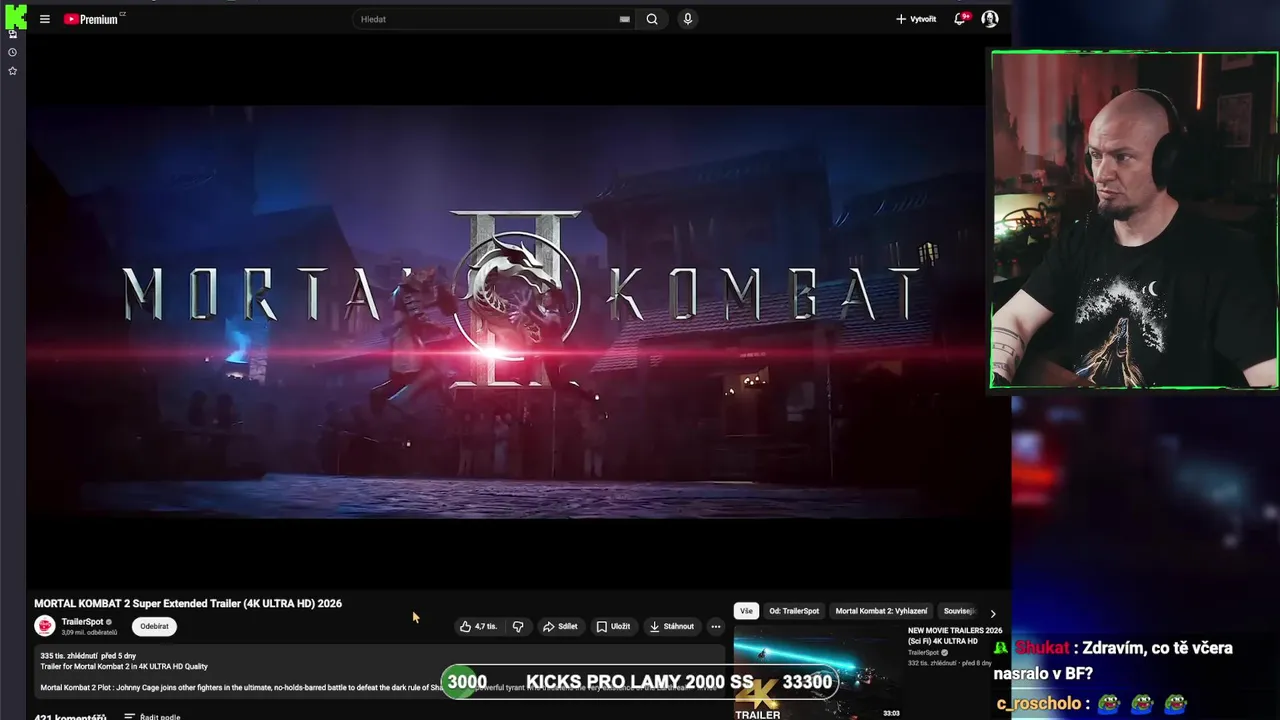This screenshot has height=720, width=1280.
Task: Open the TrailerSpot channel name link
Action: click(82, 622)
